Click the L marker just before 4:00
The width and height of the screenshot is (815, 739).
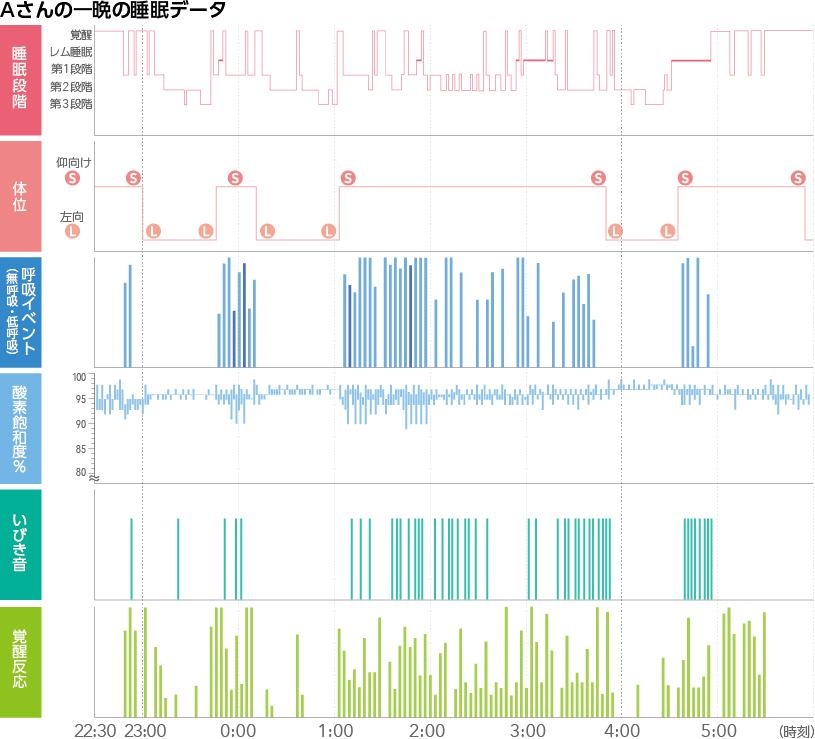coord(615,231)
